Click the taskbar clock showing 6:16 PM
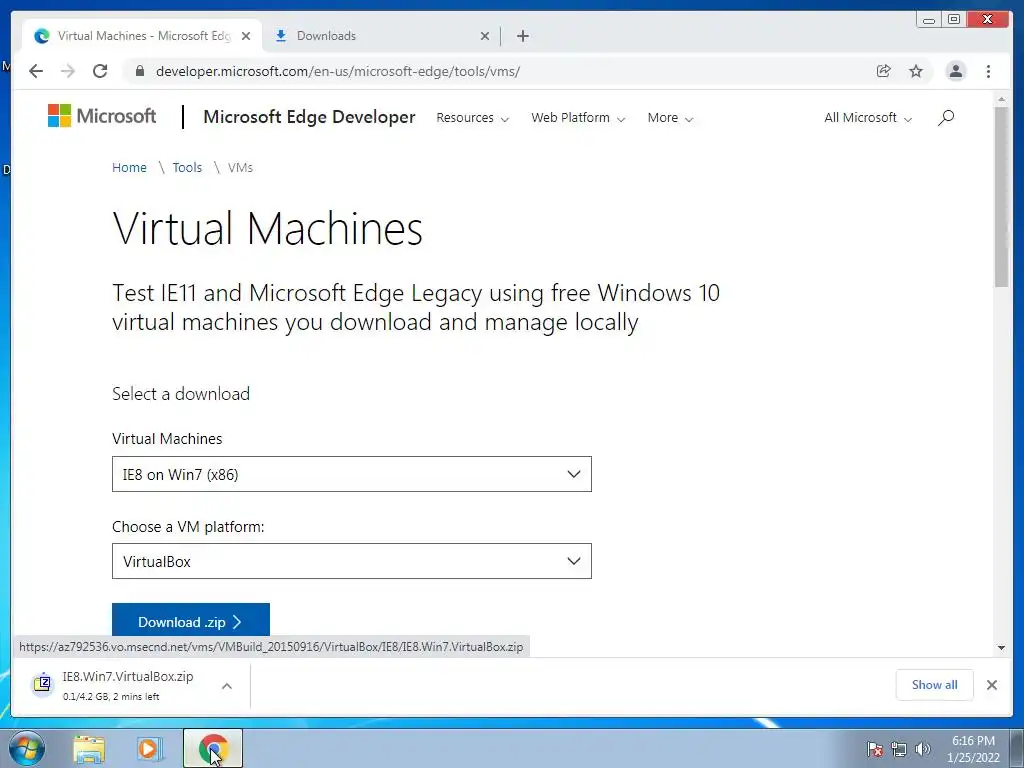The image size is (1024, 768). [x=973, y=749]
